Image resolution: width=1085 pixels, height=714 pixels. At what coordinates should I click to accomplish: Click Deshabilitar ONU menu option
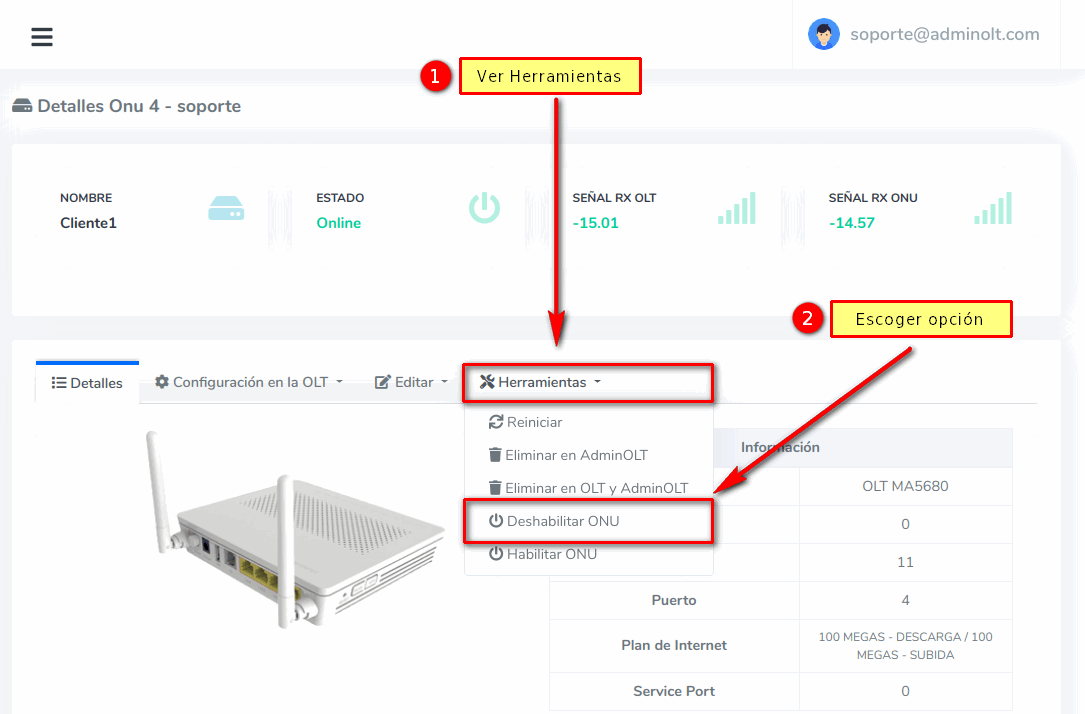pyautogui.click(x=562, y=521)
